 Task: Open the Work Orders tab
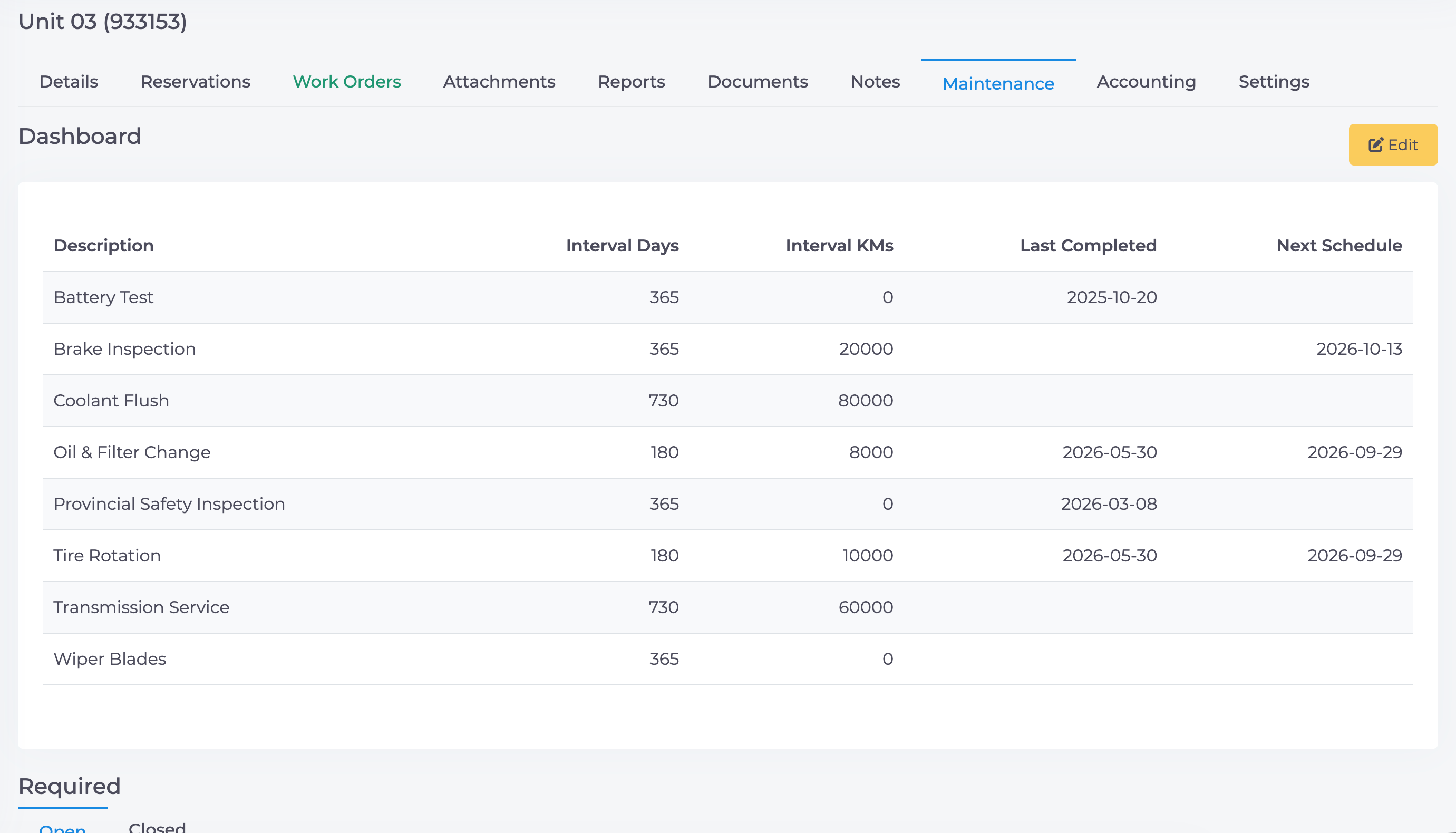coord(346,82)
